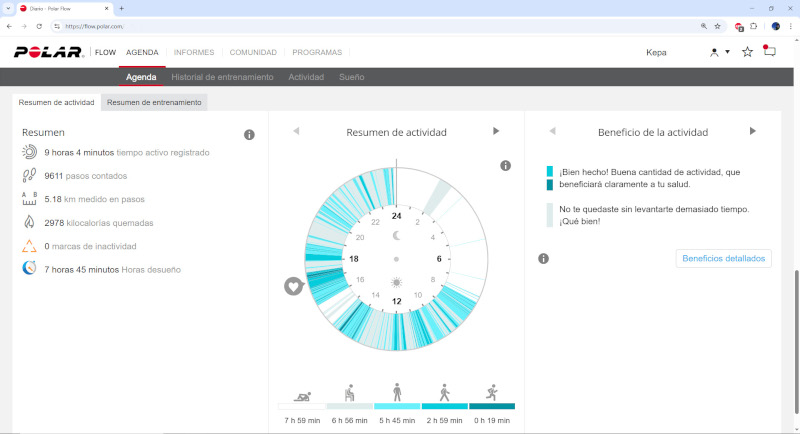Viewport: 800px width, 434px height.
Task: Click the lying down resting icon
Action: click(x=301, y=391)
